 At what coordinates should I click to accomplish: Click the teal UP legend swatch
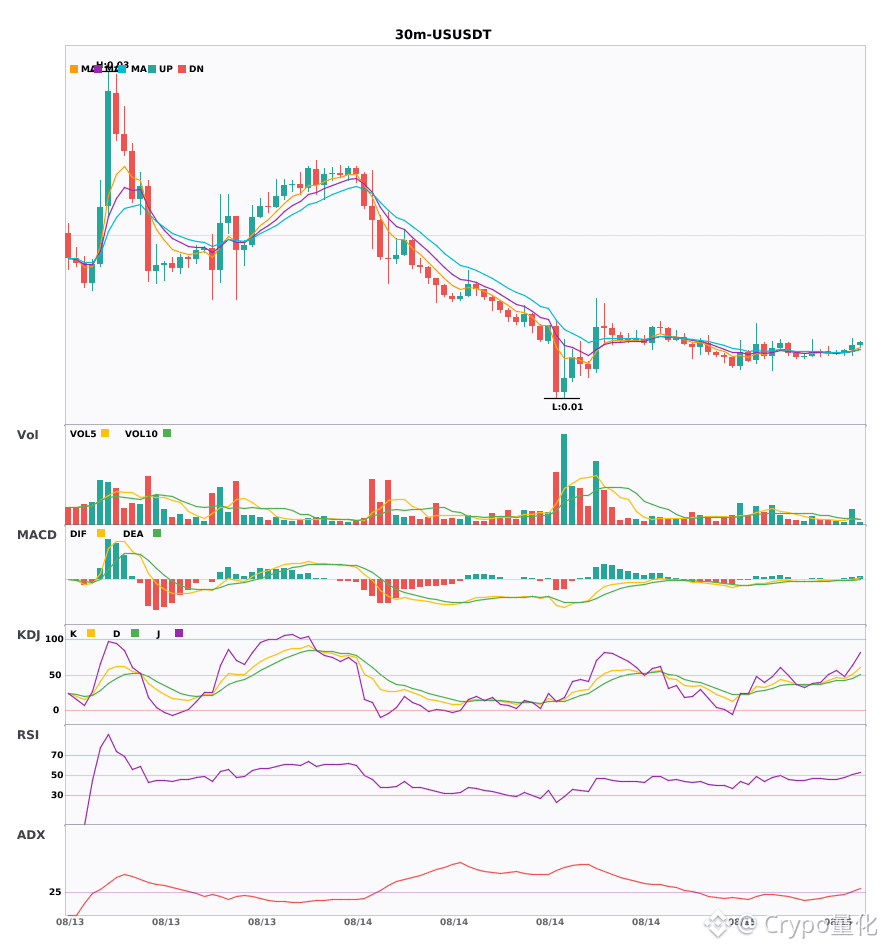point(152,69)
